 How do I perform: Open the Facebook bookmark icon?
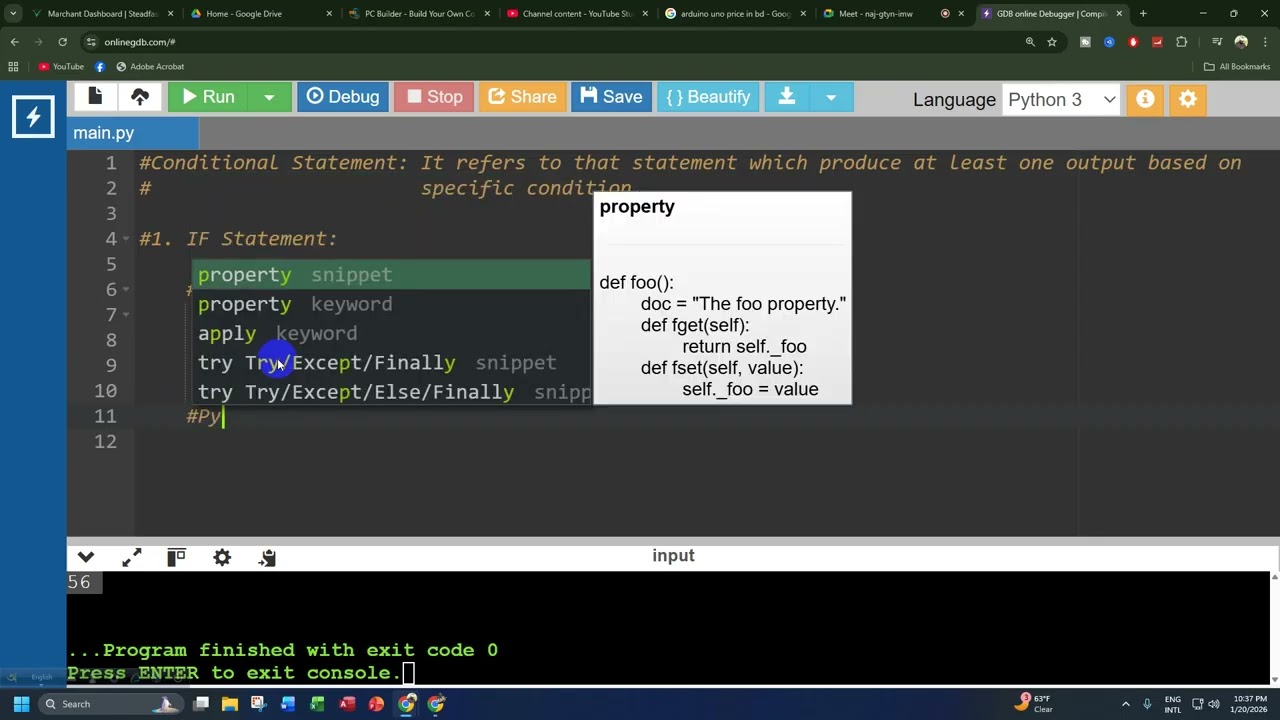click(100, 67)
